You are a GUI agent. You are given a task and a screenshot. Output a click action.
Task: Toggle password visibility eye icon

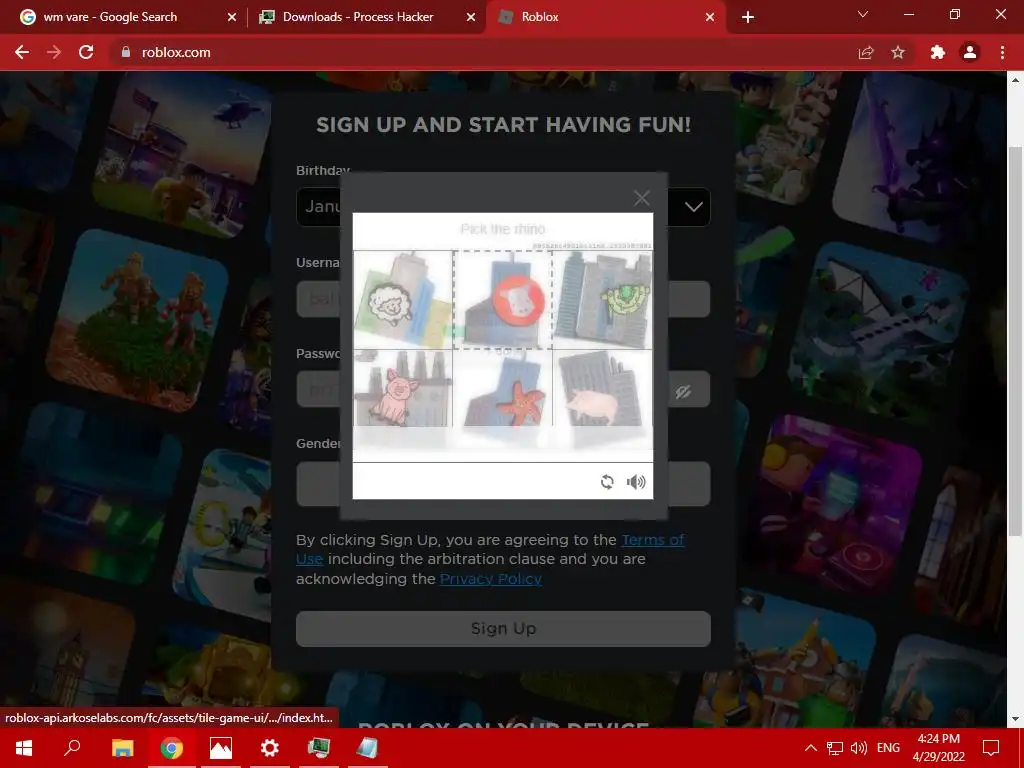tap(683, 391)
